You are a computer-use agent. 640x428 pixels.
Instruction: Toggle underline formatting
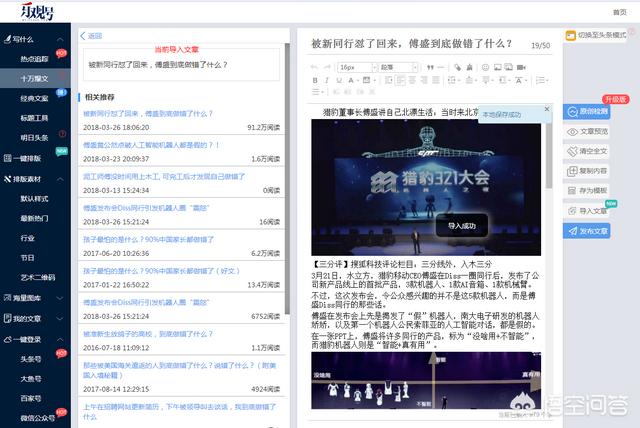339,80
